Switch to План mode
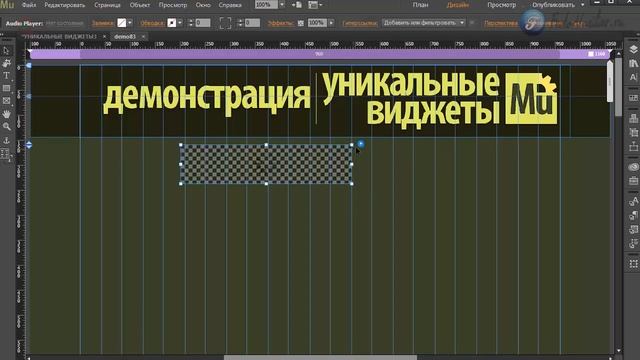 [420, 5]
